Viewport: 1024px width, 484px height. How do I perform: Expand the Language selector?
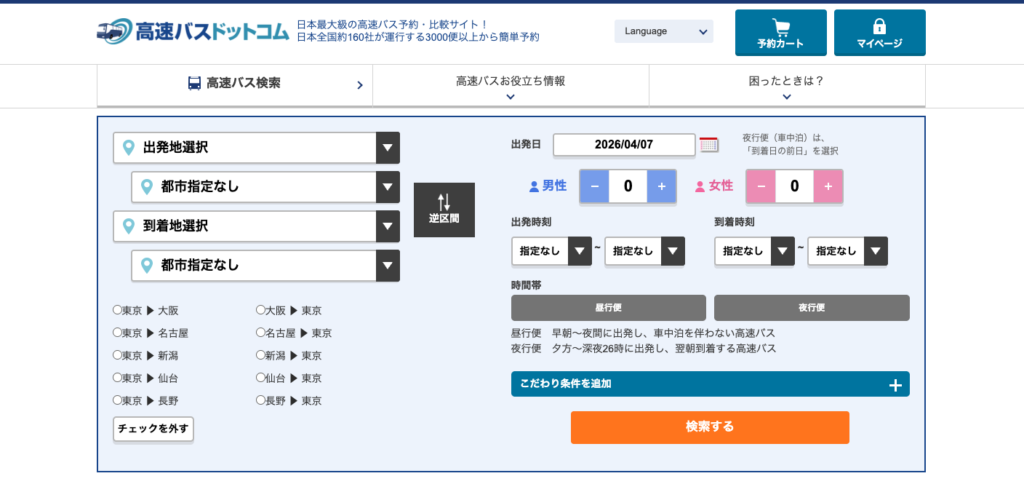click(663, 31)
